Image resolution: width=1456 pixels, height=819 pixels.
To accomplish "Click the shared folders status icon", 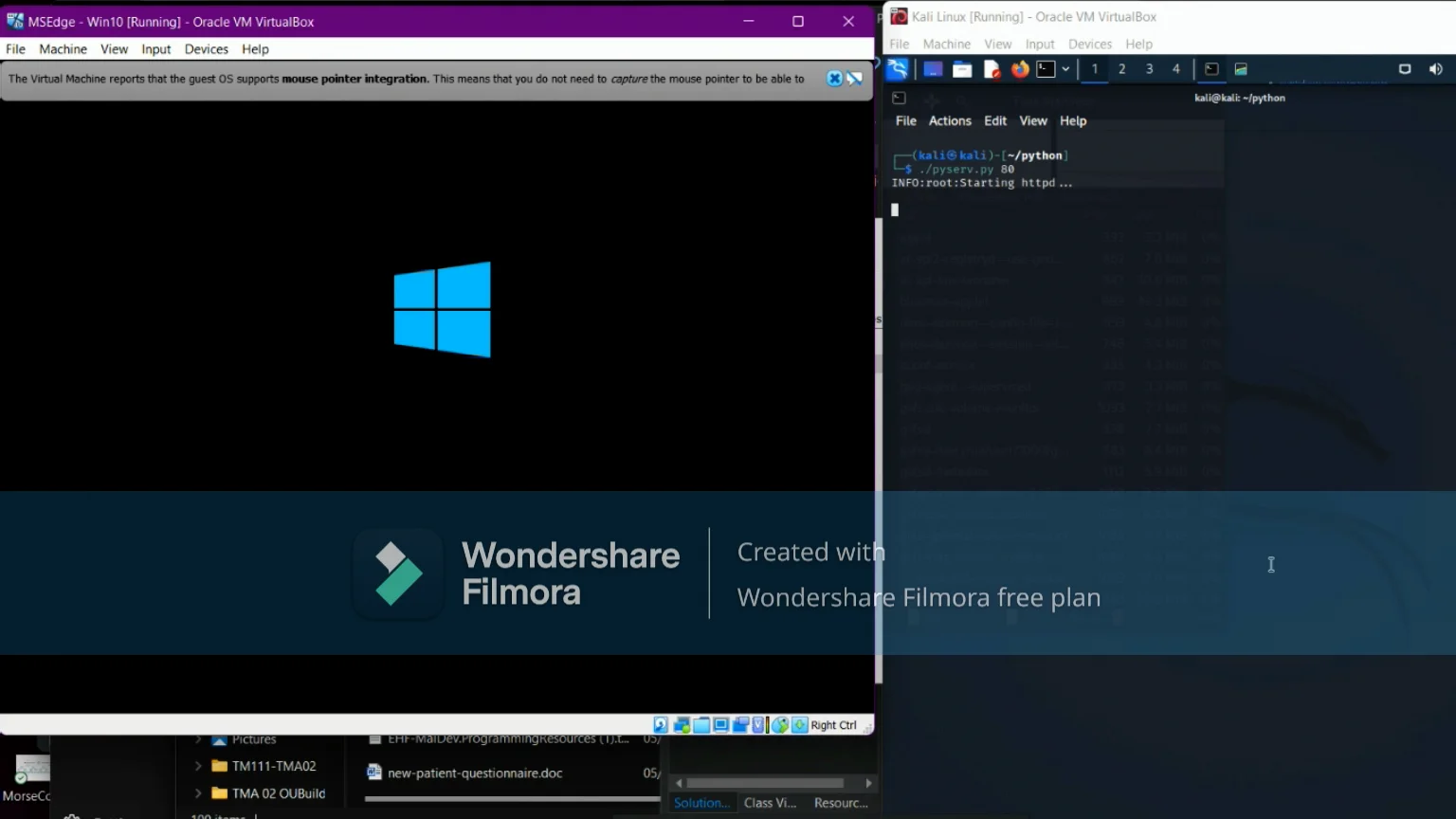I will (701, 725).
